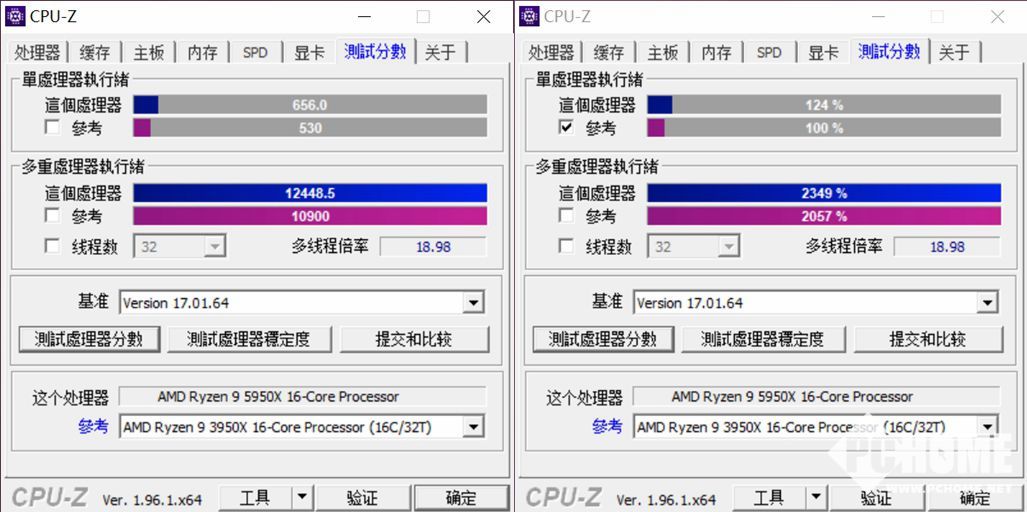
Task: Click 确定 button in left window
Action: (x=461, y=498)
